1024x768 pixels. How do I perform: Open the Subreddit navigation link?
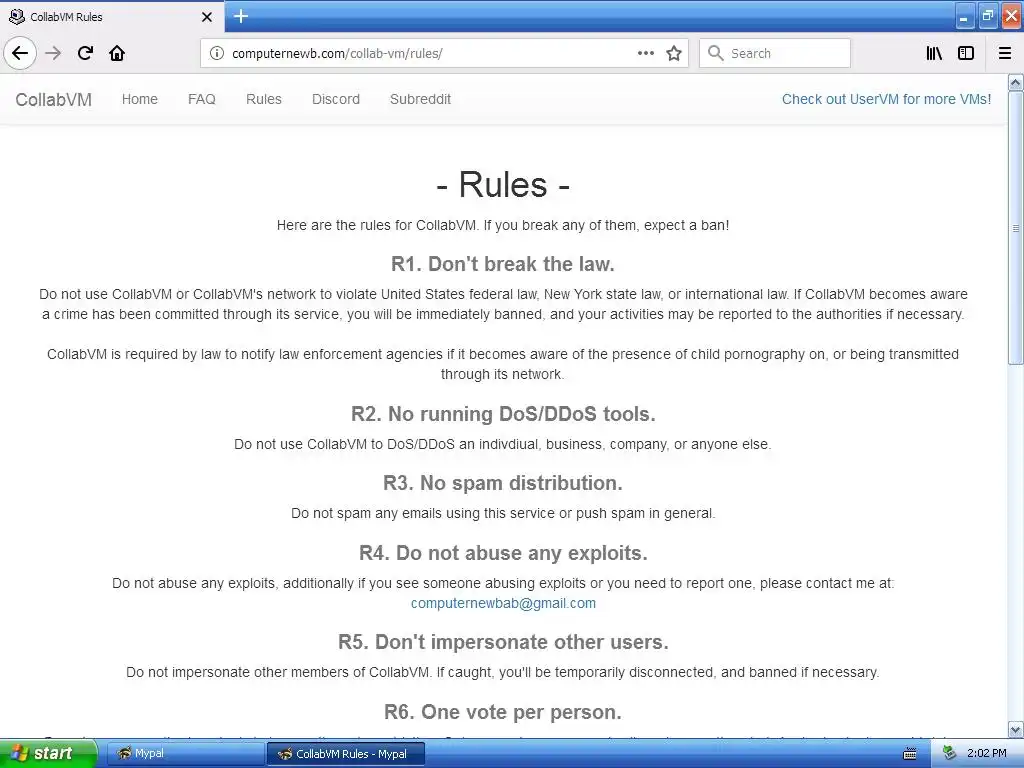421,99
